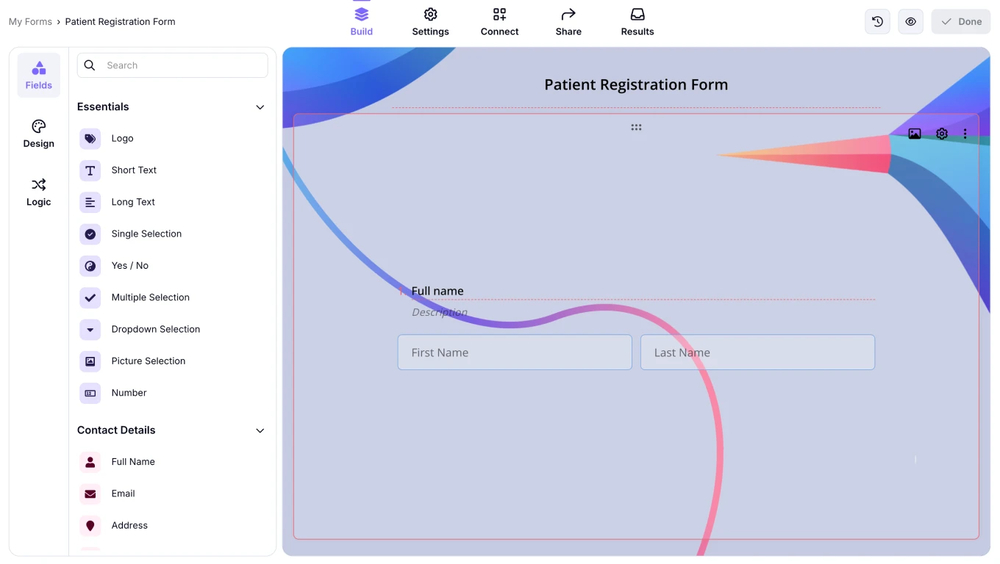Screen dimensions: 1000x564
Task: Click the drag handle dots above field
Action: click(636, 128)
